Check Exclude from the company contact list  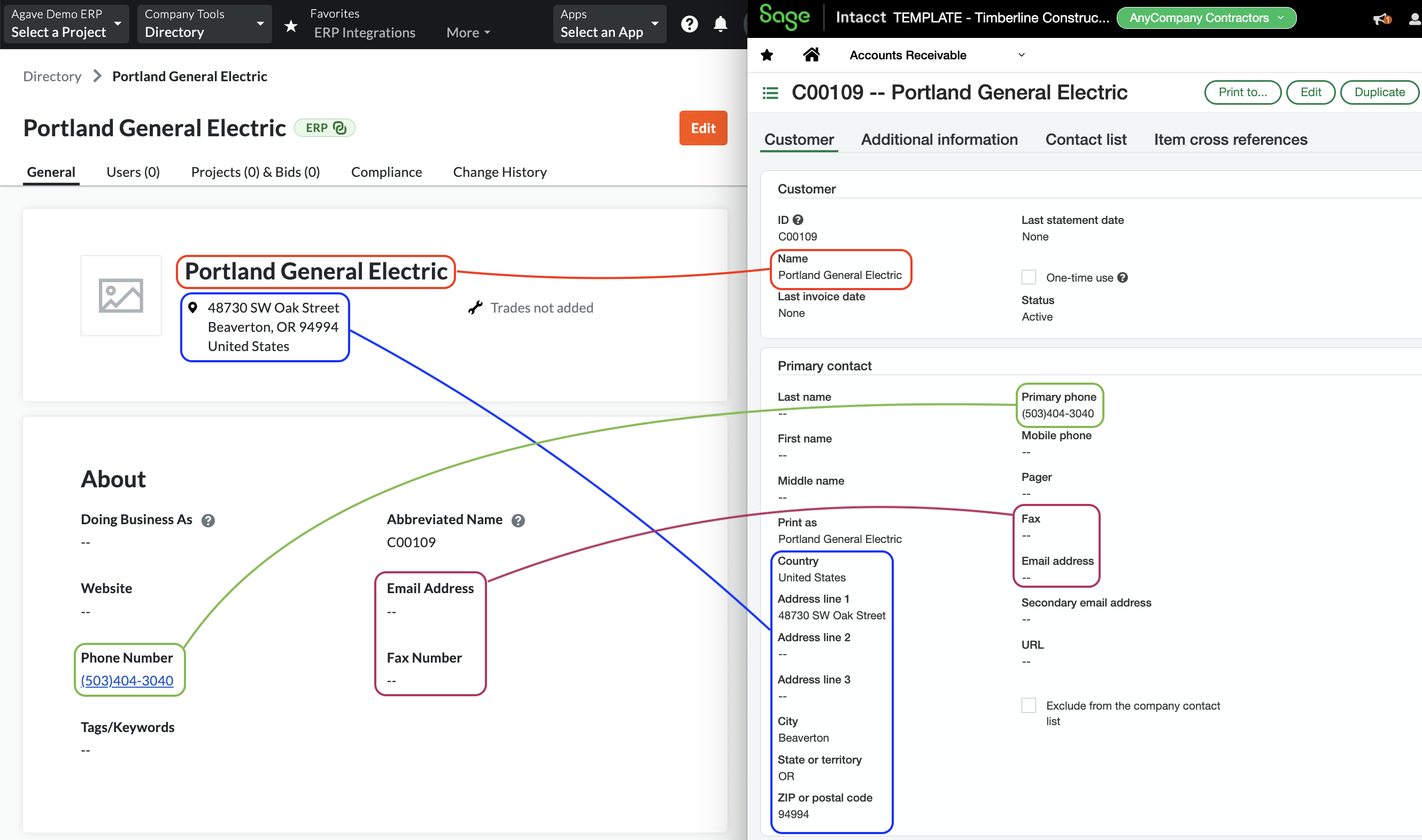coord(1029,705)
